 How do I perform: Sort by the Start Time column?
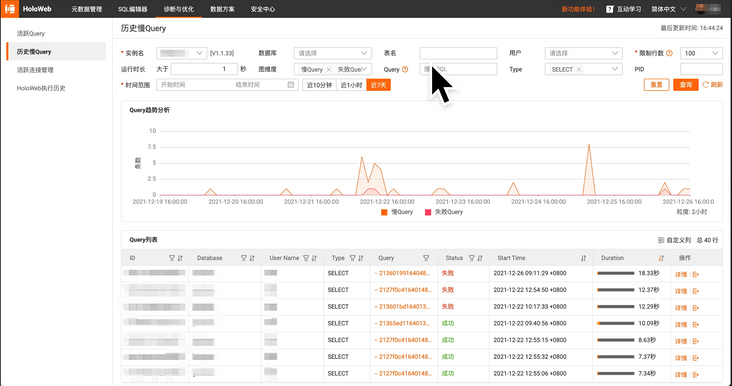point(584,258)
